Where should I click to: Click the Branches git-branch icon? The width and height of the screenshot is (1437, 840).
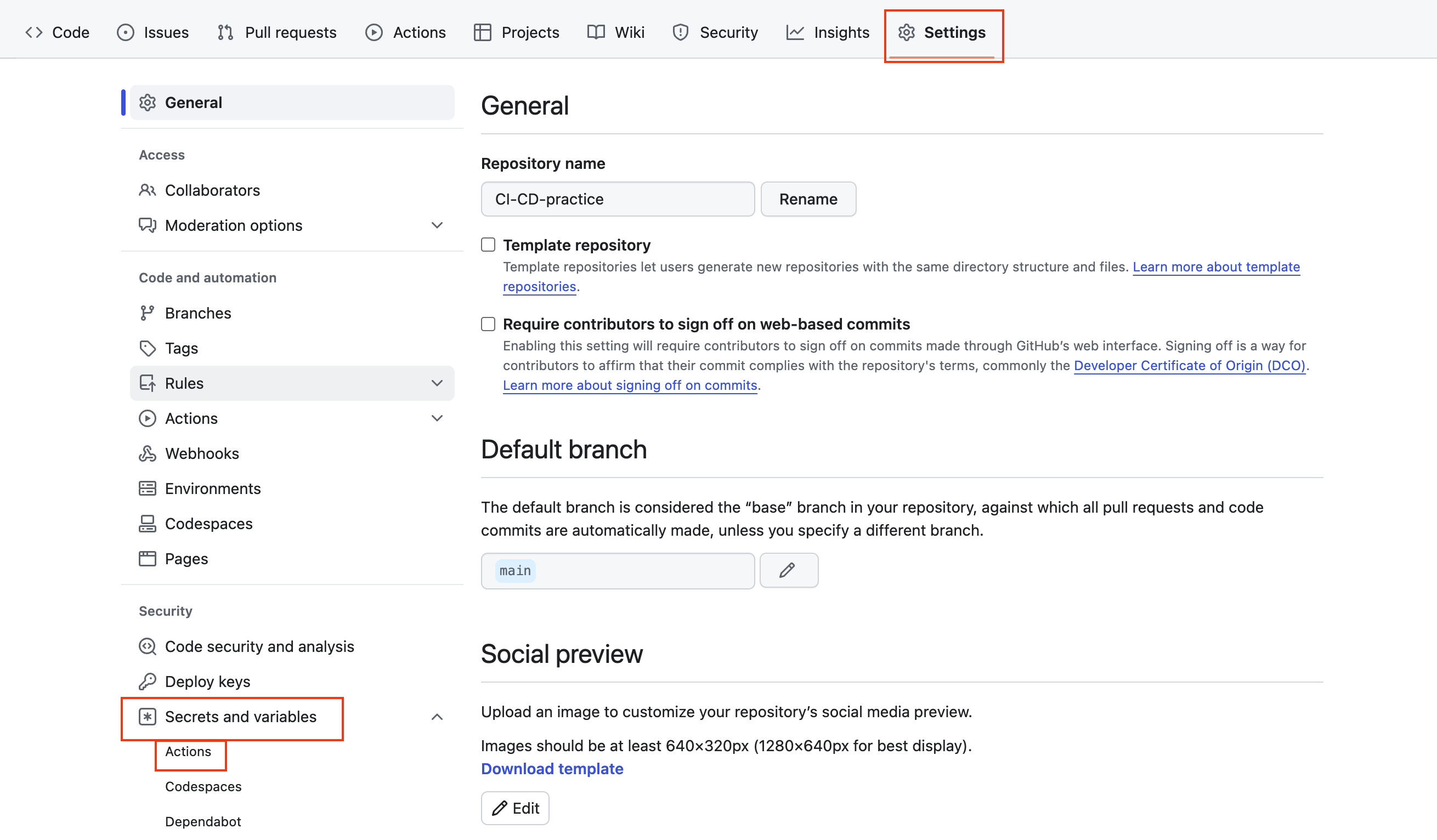[147, 313]
